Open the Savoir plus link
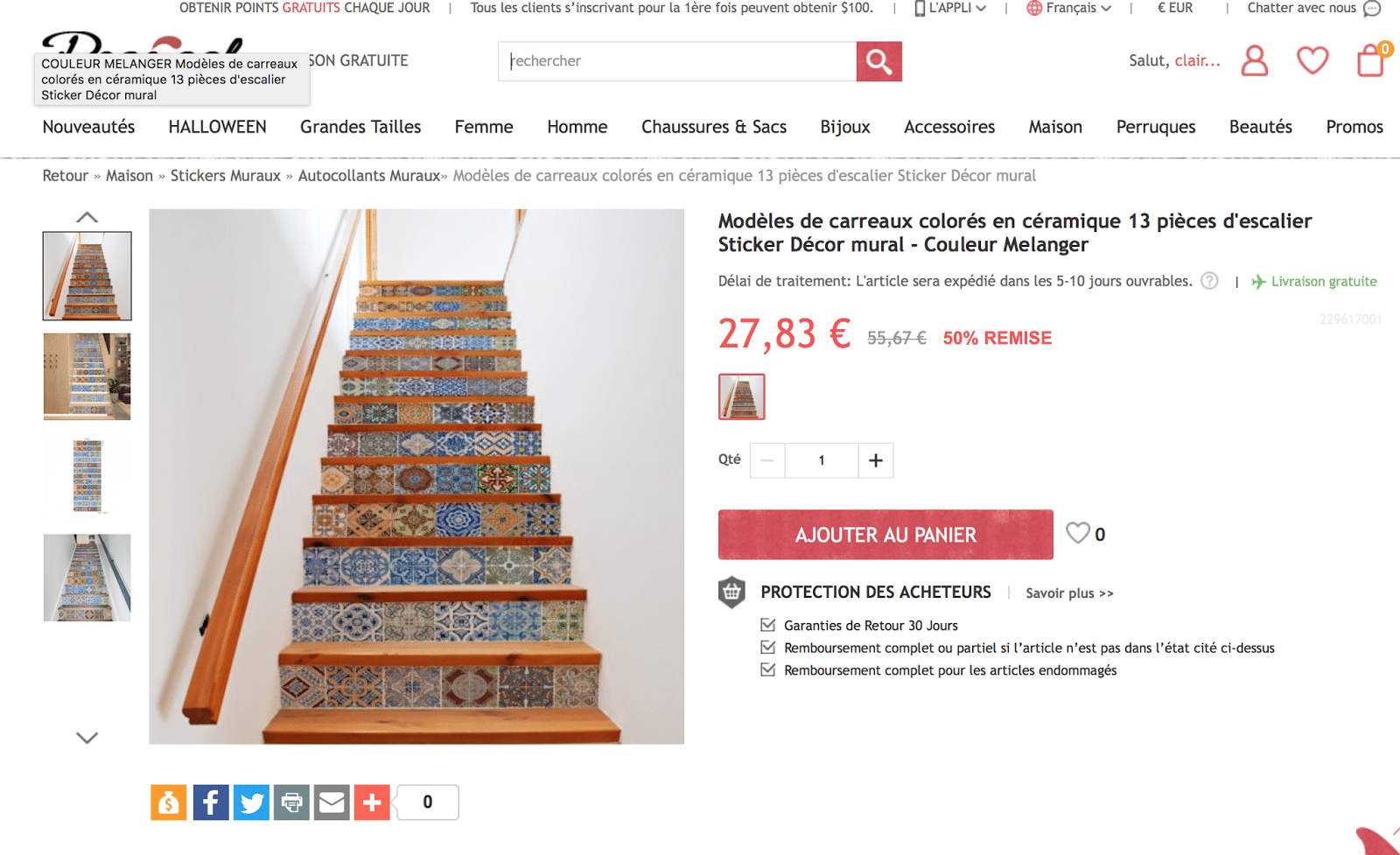The height and width of the screenshot is (855, 1400). pos(1069,593)
